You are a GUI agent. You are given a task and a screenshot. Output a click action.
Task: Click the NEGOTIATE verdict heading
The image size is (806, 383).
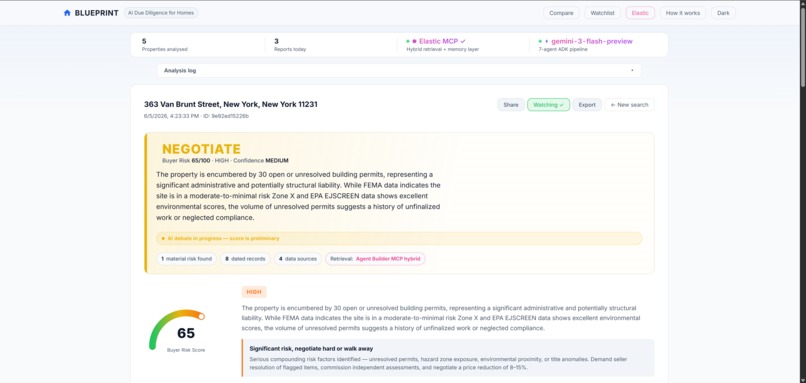(x=201, y=149)
